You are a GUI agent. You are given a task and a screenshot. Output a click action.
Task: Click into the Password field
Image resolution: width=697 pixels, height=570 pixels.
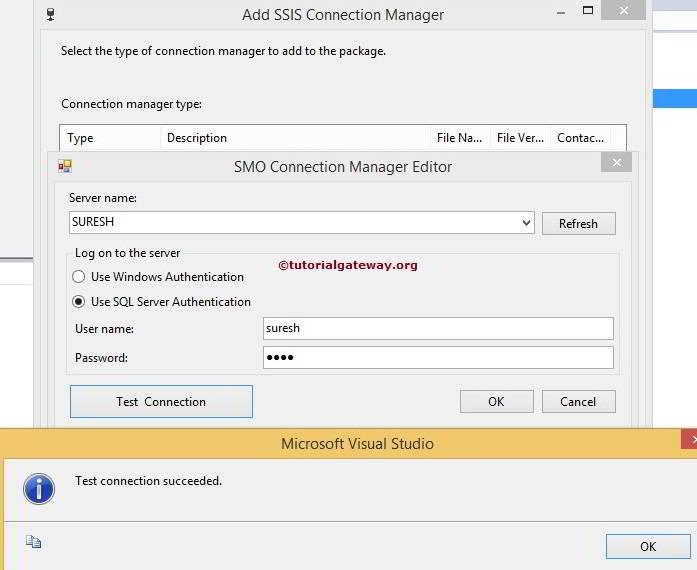[x=438, y=357]
